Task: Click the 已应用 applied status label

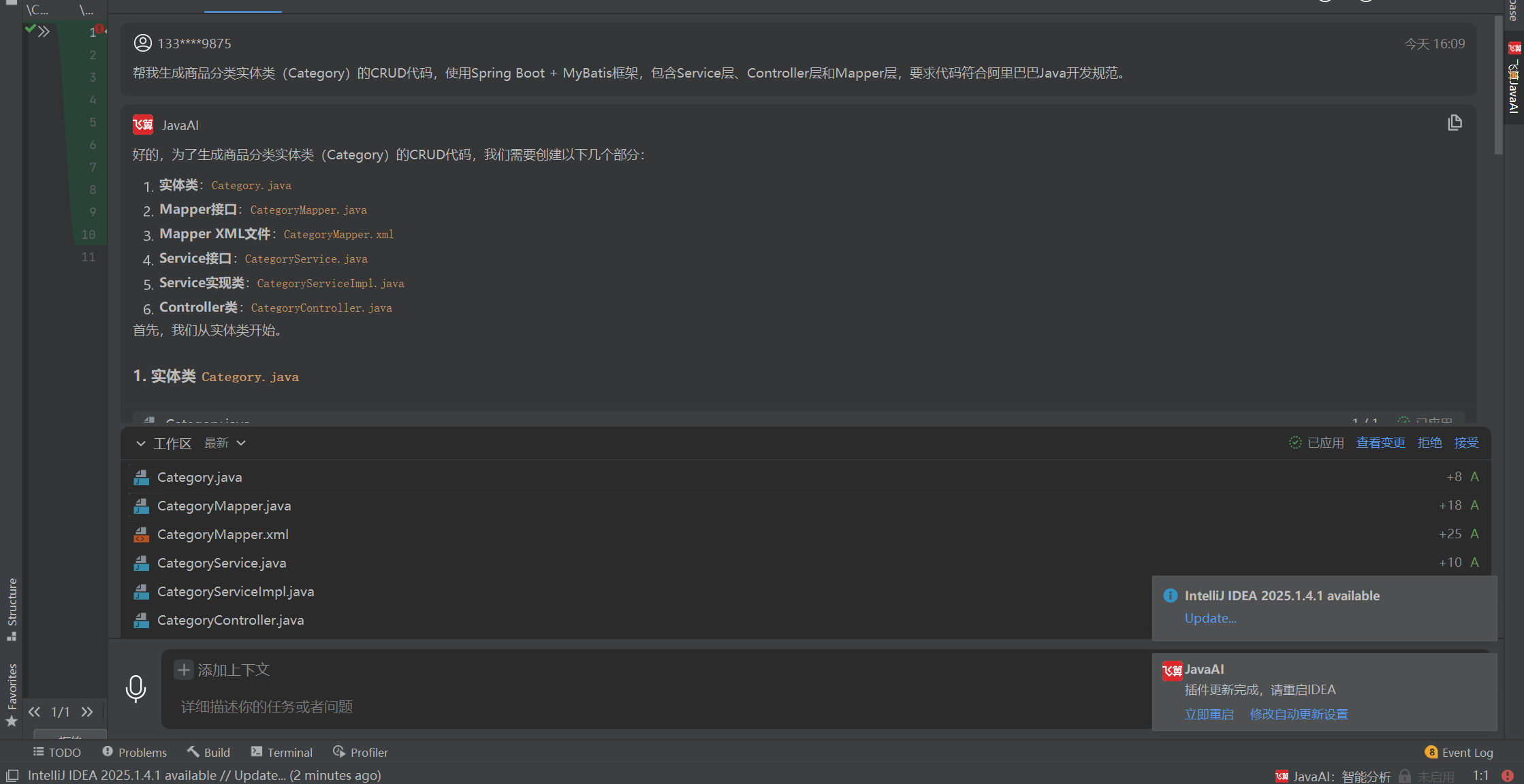Action: click(1316, 443)
